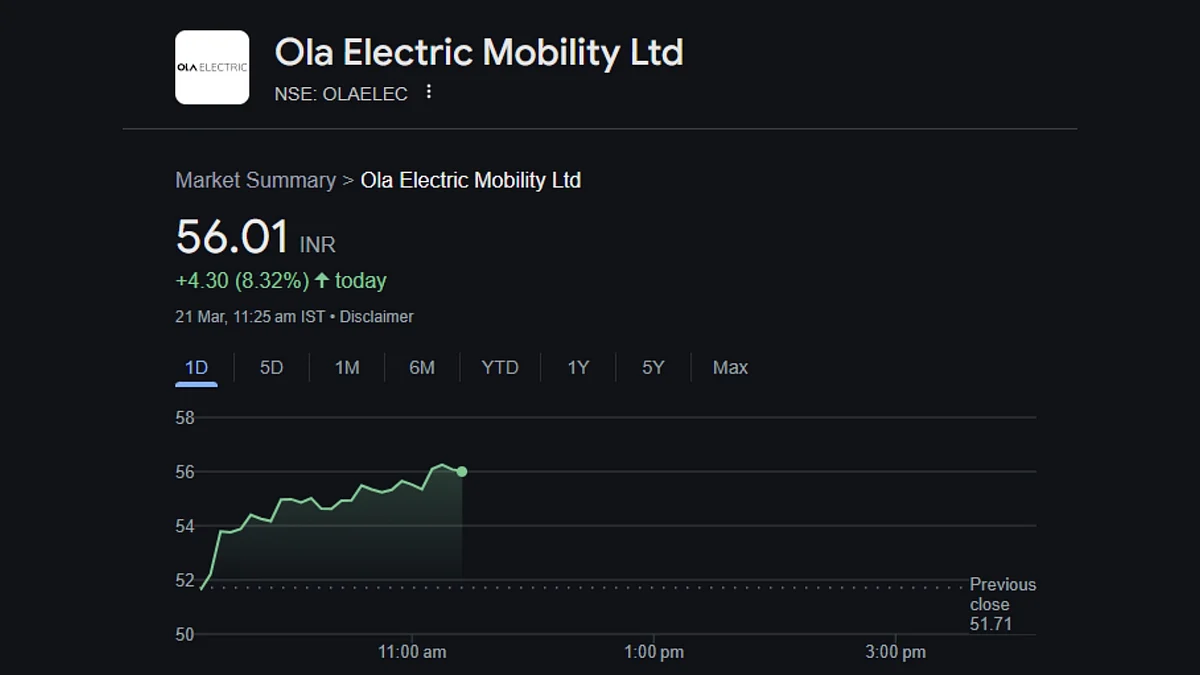
Task: Click the Ola Electric Mobility Ltd heading
Action: click(x=479, y=52)
